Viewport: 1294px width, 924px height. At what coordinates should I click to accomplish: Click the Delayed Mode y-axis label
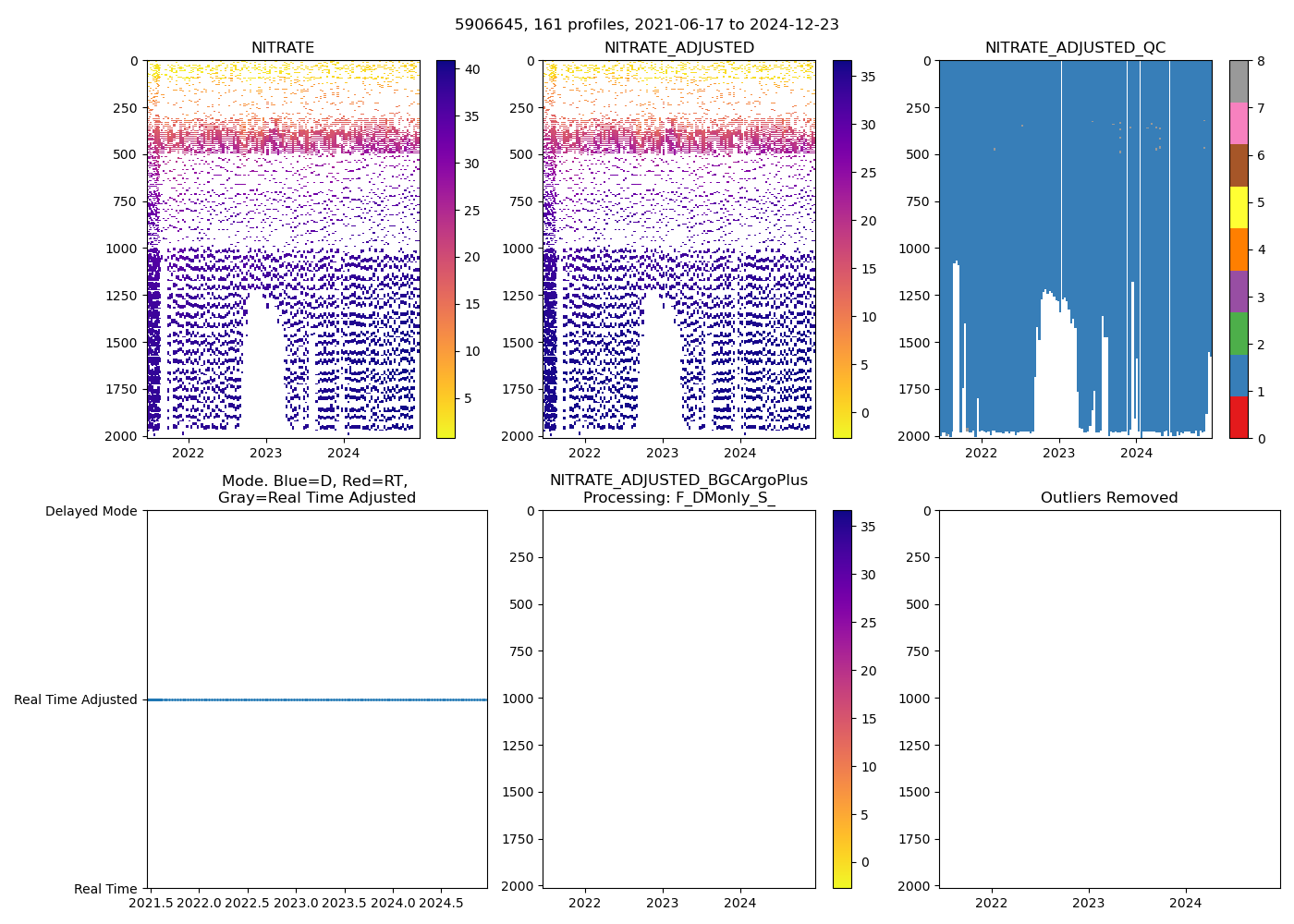(91, 511)
